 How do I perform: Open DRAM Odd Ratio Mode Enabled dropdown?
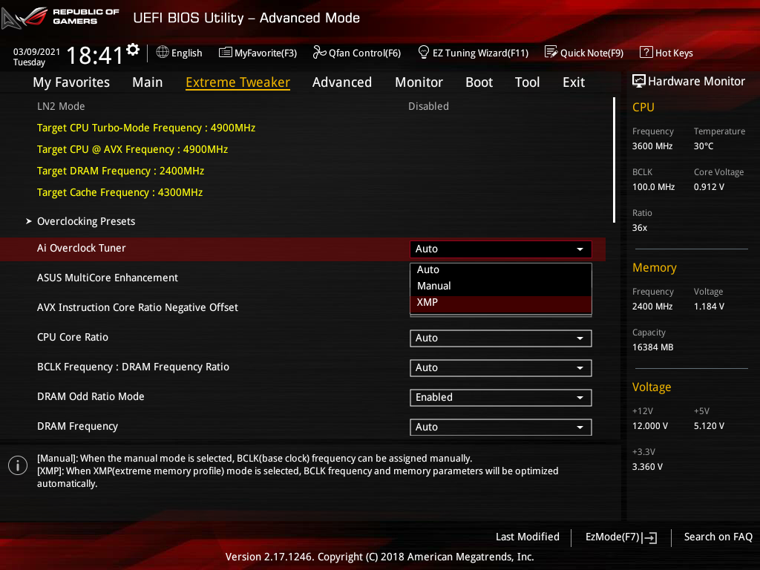click(x=501, y=397)
